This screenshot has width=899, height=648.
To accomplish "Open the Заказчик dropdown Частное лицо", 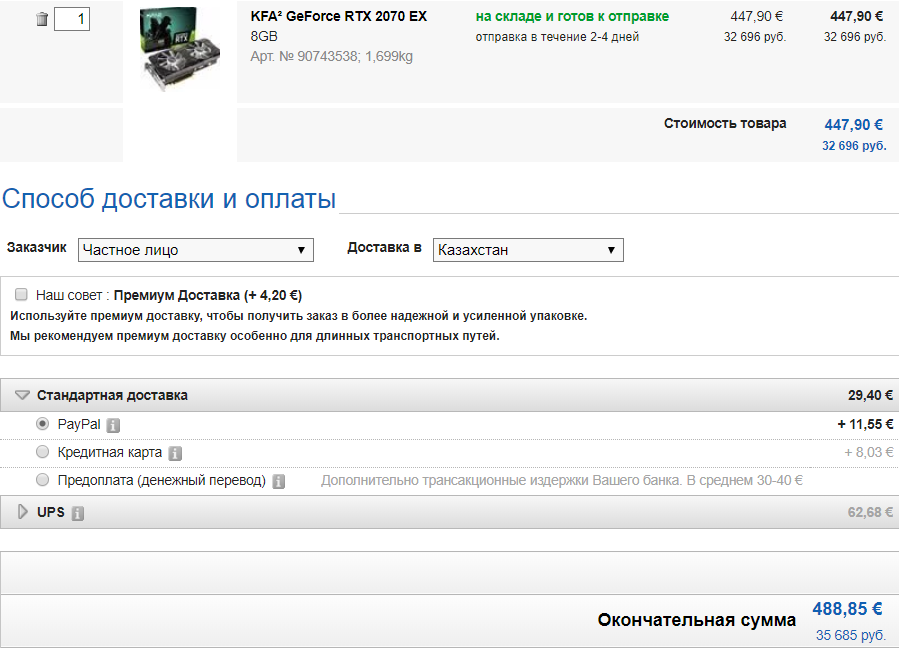I will click(196, 250).
